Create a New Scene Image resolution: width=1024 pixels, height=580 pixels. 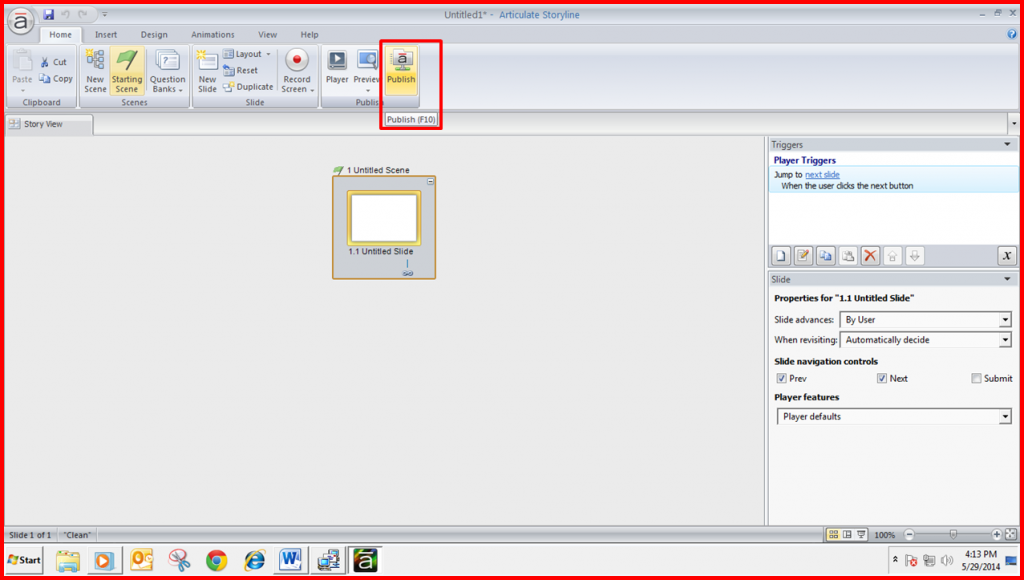(95, 71)
